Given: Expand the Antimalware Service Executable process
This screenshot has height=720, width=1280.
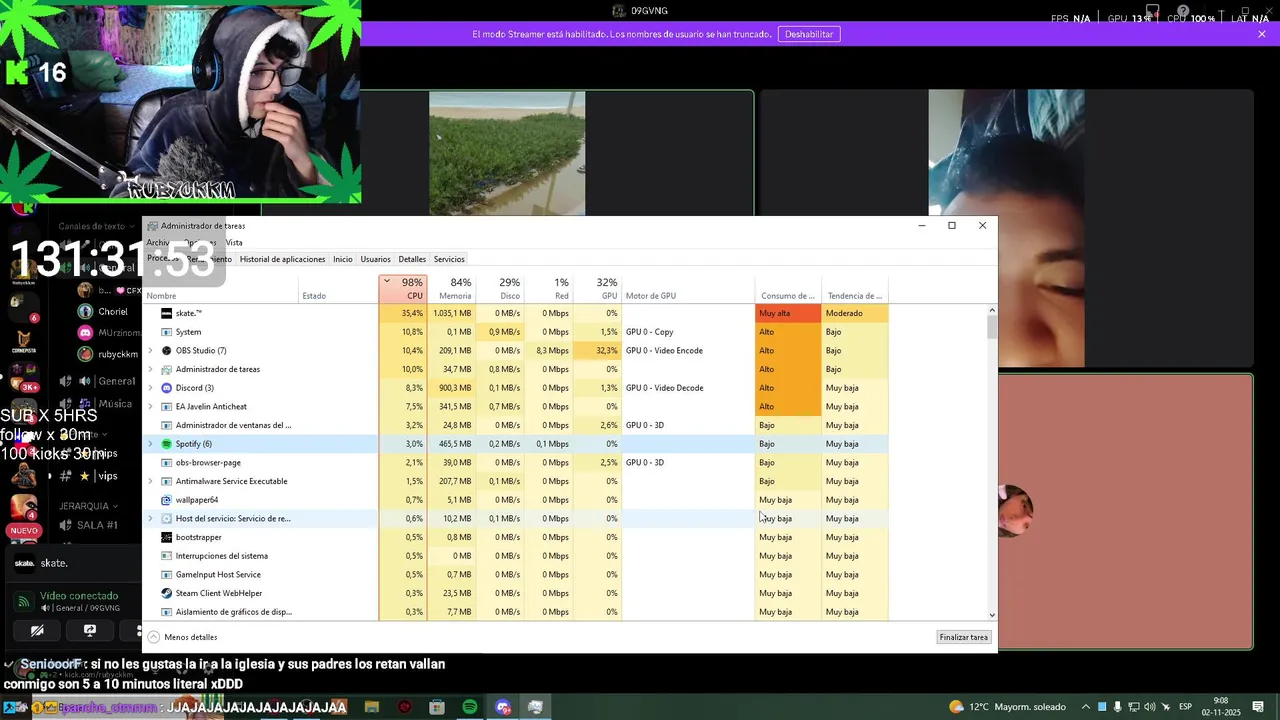Looking at the screenshot, I should 150,481.
